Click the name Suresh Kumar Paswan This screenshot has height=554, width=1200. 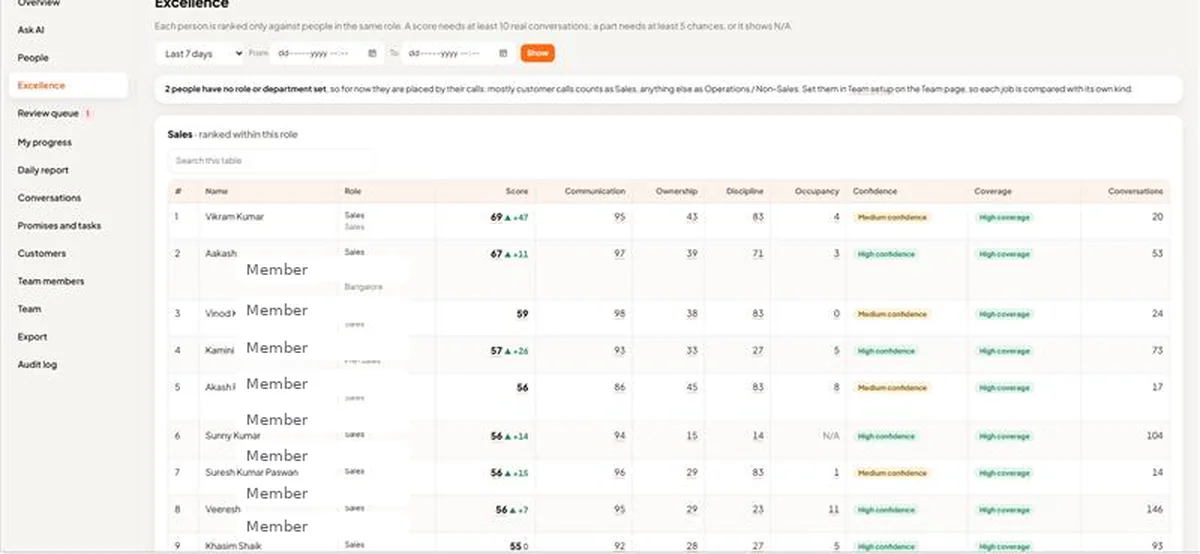coord(251,472)
